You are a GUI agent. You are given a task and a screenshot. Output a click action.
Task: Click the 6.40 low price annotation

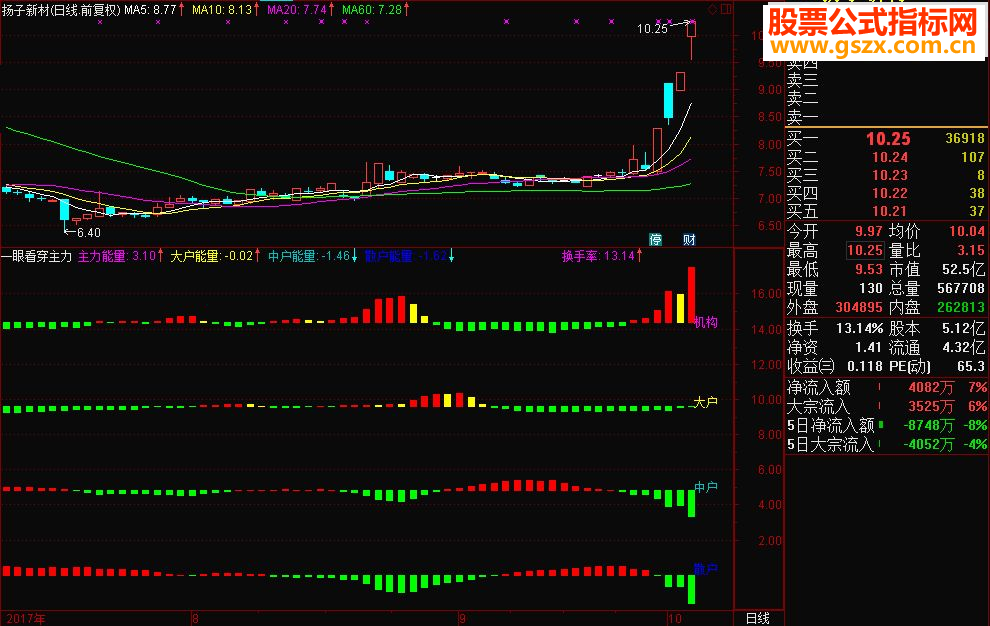point(88,232)
